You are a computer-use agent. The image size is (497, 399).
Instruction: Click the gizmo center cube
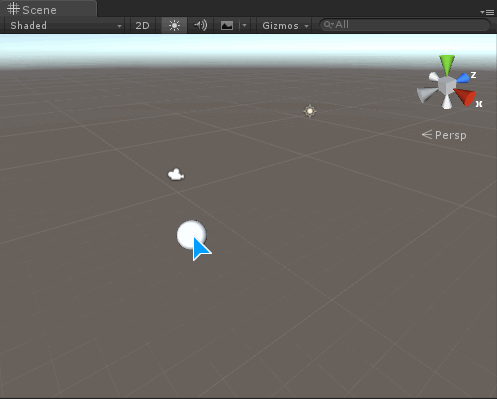[446, 85]
